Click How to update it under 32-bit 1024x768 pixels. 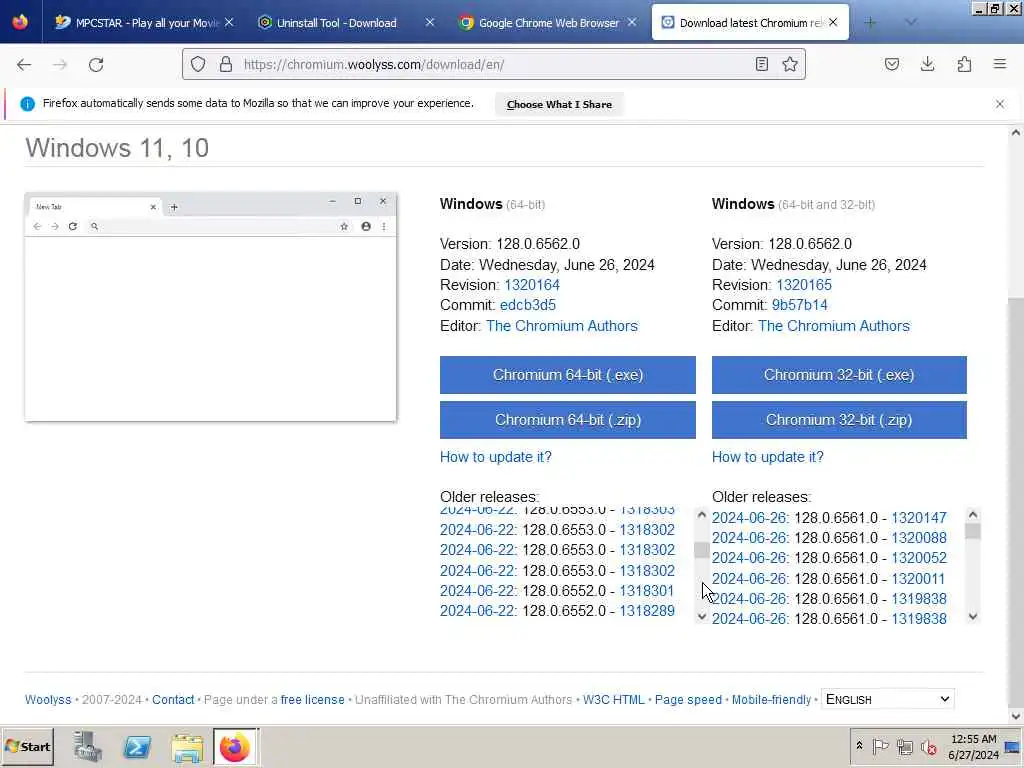click(x=767, y=457)
